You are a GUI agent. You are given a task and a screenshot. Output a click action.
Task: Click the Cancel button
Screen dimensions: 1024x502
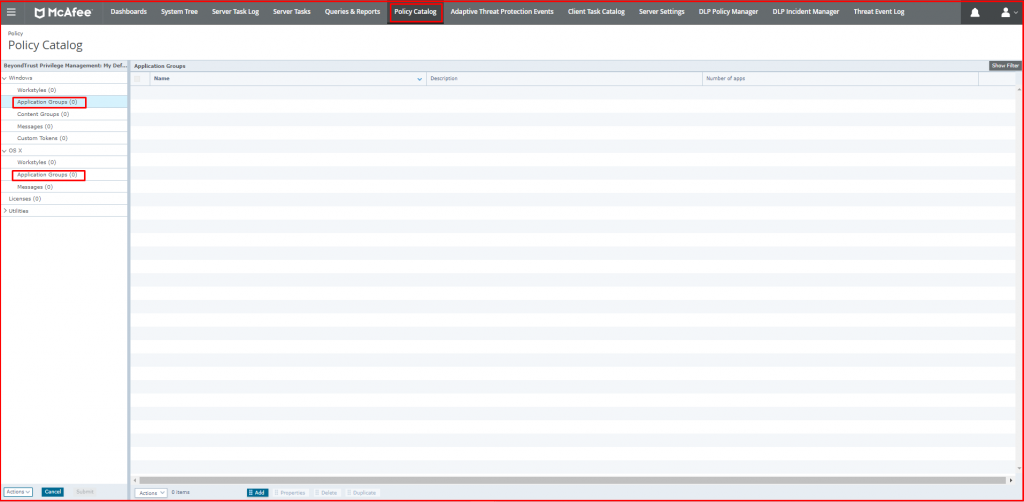pos(53,492)
